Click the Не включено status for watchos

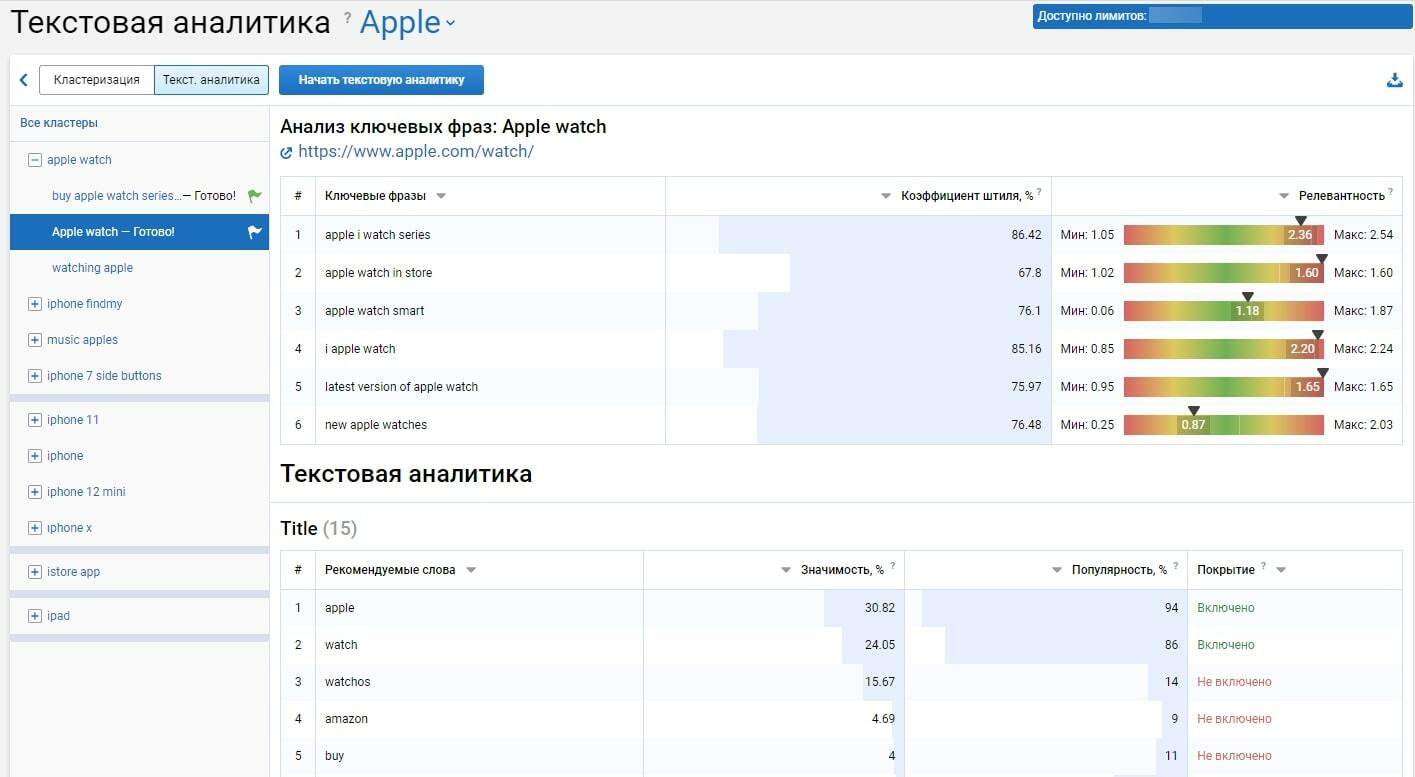(1234, 682)
